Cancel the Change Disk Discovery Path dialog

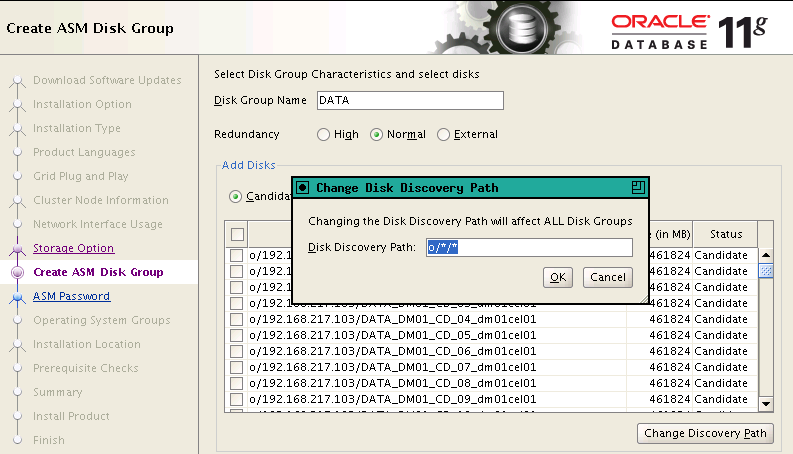tap(607, 277)
